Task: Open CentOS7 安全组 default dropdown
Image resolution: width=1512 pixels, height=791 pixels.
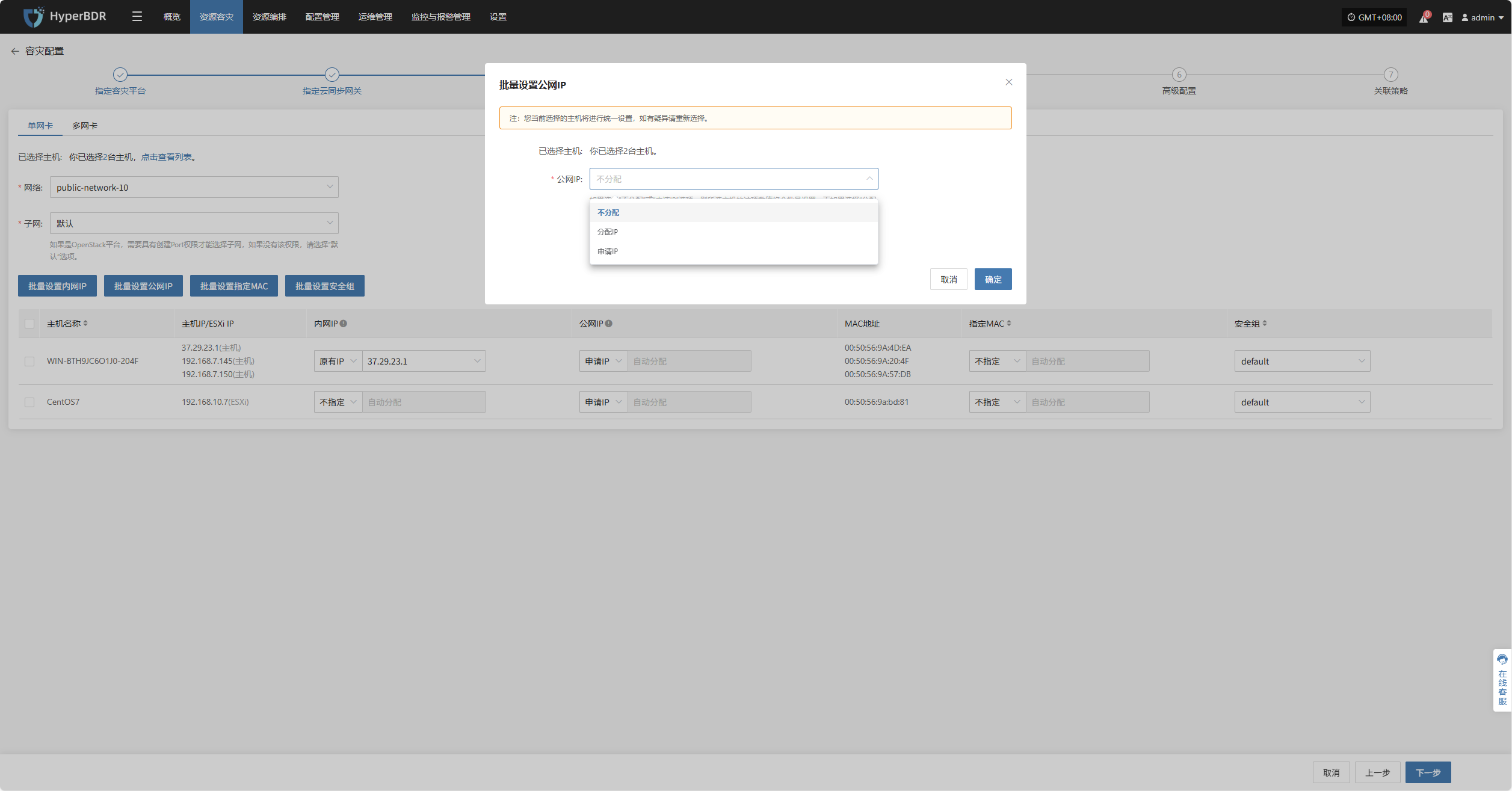Action: pyautogui.click(x=1302, y=402)
